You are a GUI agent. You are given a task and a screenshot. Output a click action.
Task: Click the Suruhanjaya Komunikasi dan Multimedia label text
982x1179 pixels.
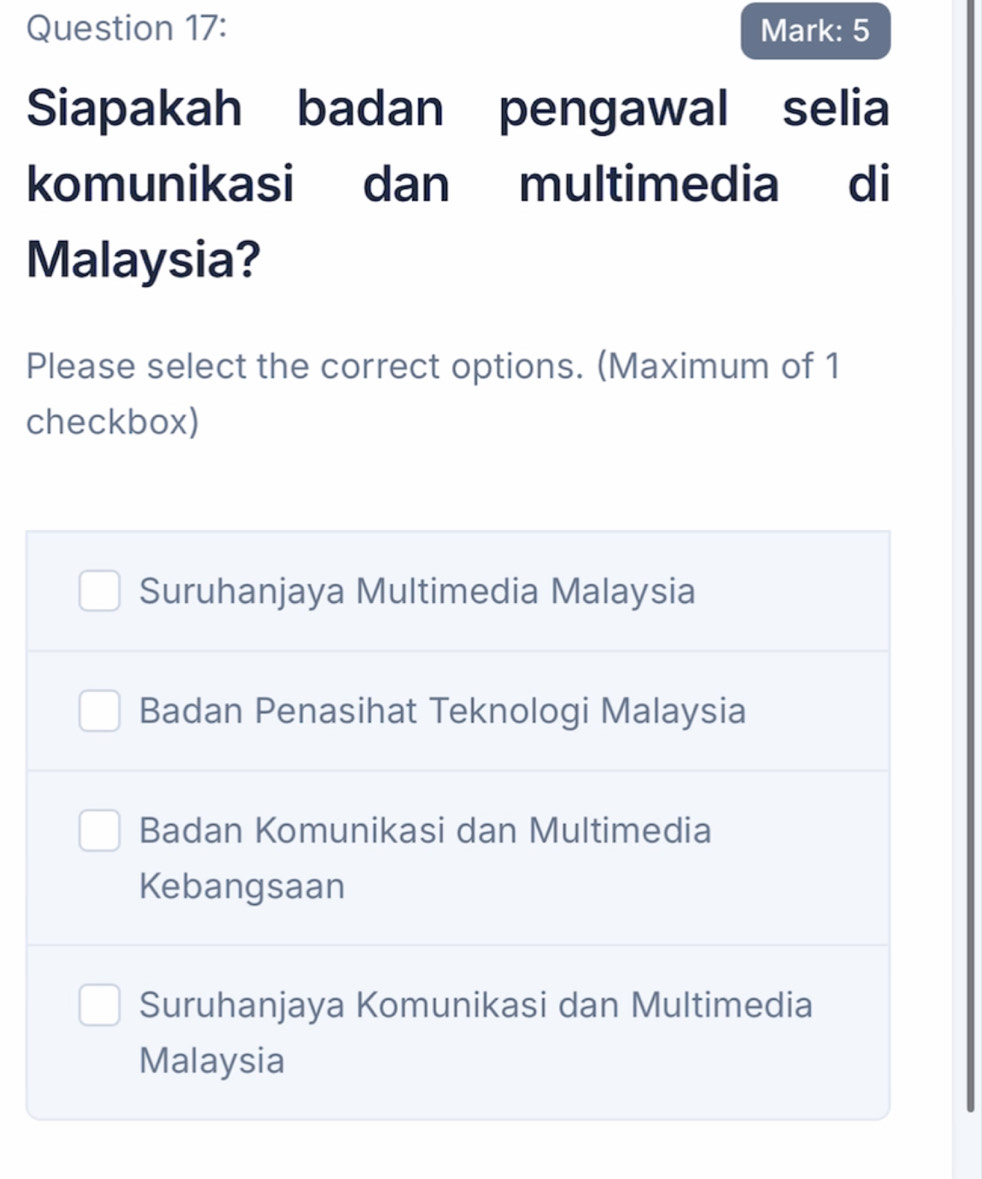(x=476, y=1005)
